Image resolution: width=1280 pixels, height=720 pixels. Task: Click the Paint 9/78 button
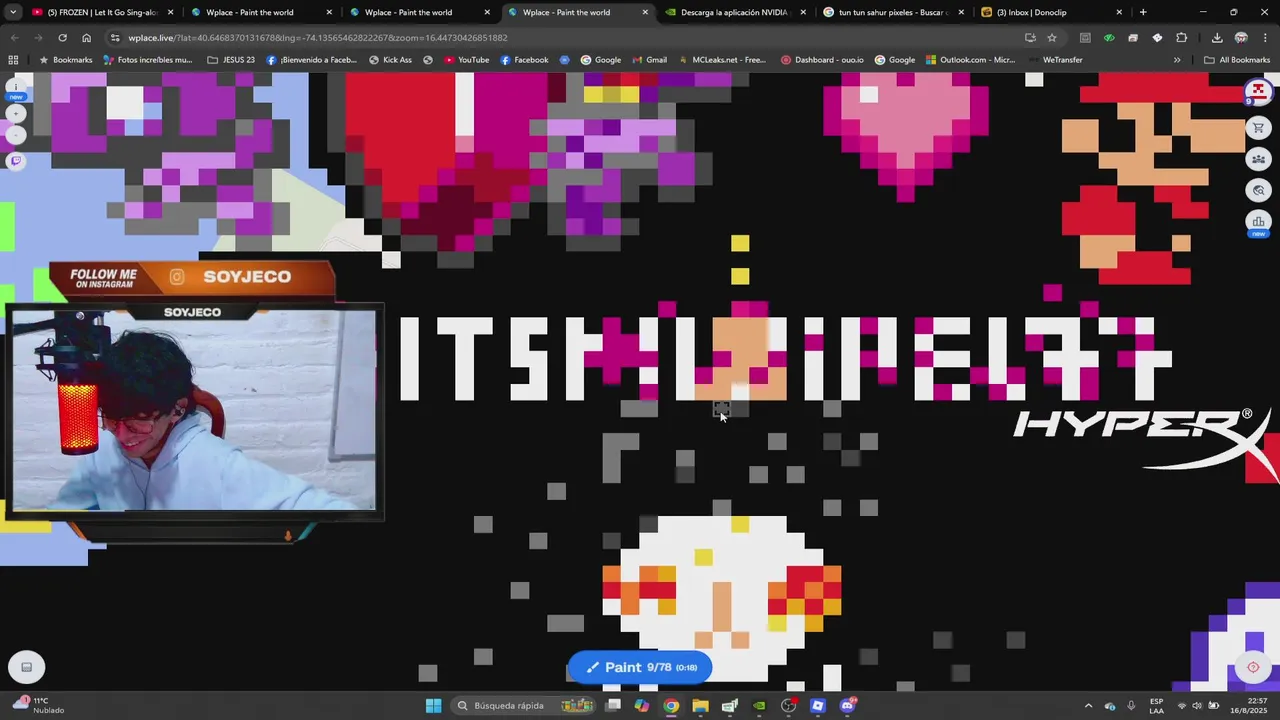640,667
